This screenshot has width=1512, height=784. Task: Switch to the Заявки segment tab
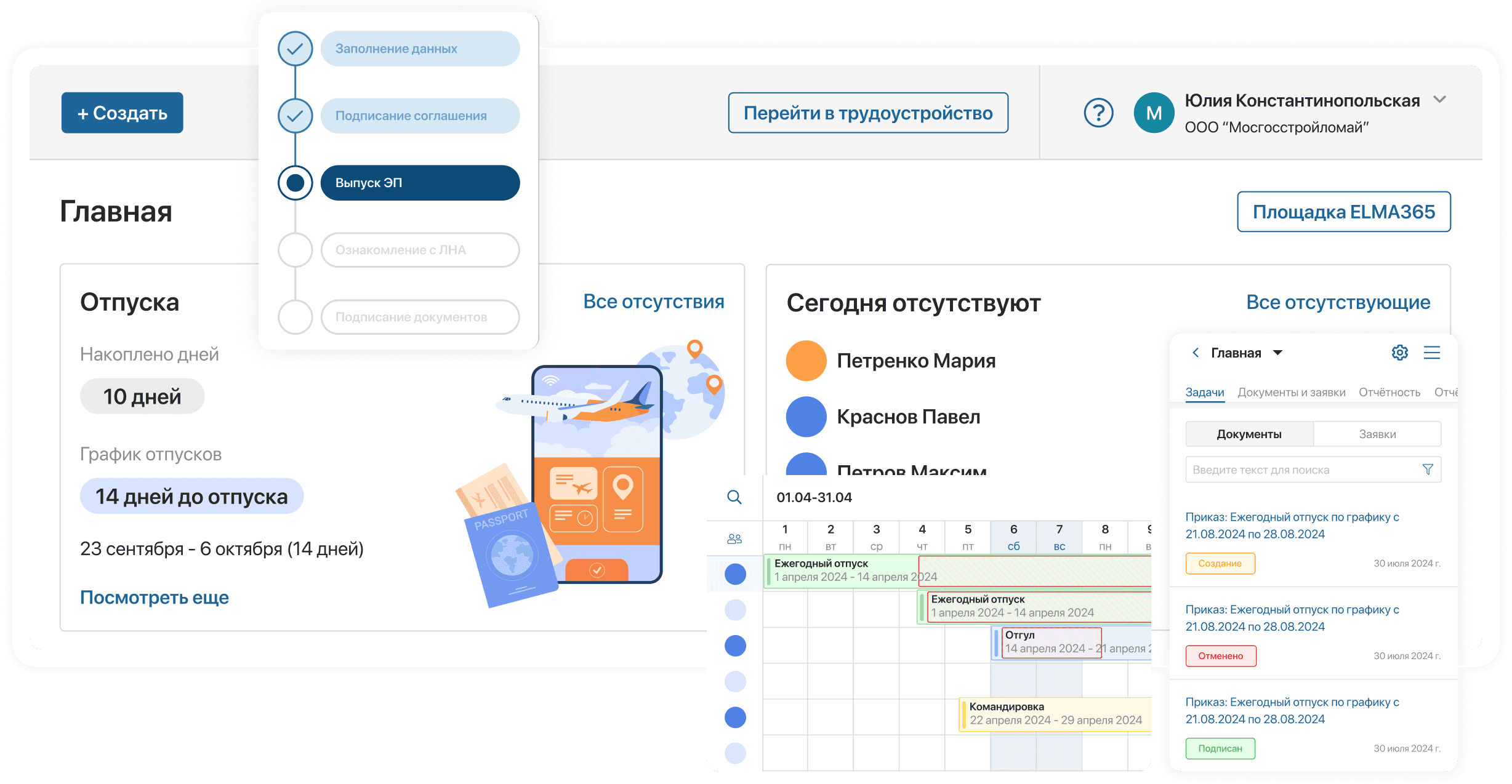point(1377,434)
